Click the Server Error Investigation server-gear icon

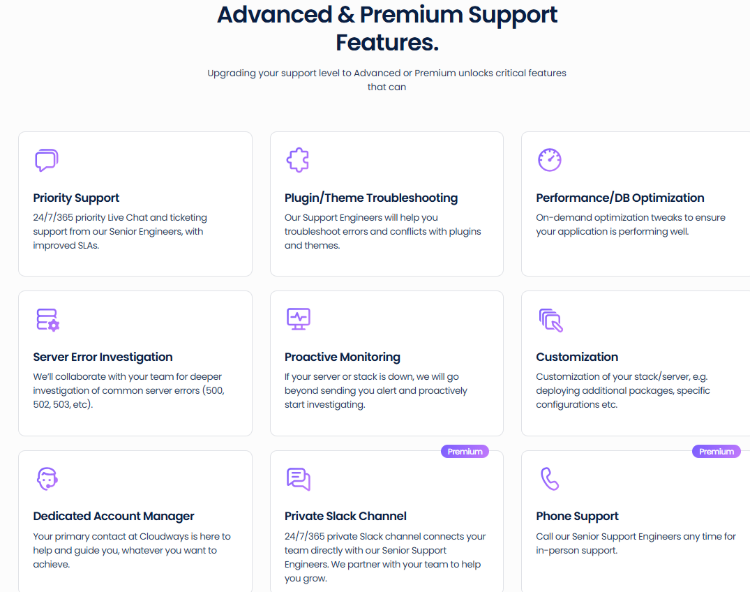(x=47, y=320)
